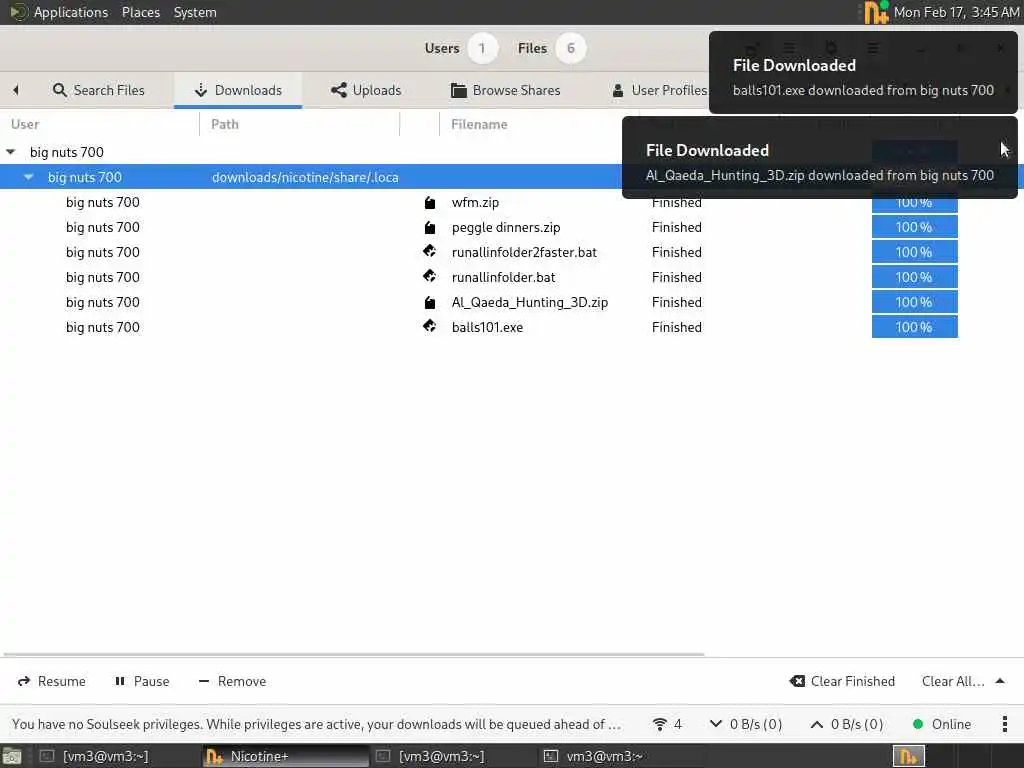Viewport: 1024px width, 768px height.
Task: Click the Remove button
Action: tap(232, 681)
